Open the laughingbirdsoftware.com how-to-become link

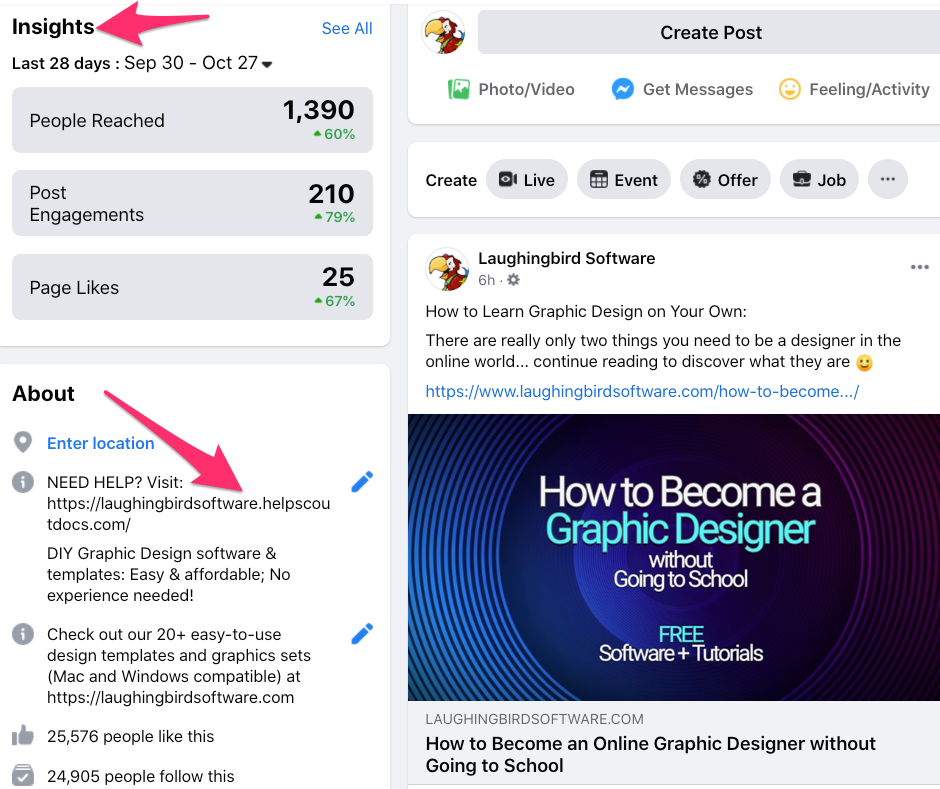click(x=642, y=392)
